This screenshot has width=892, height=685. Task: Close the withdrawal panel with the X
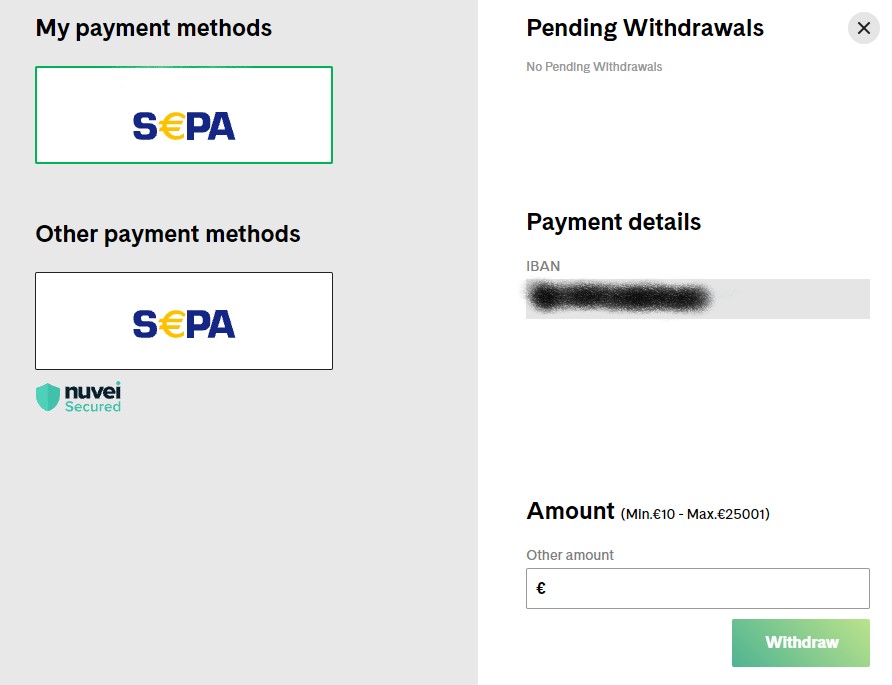point(864,28)
